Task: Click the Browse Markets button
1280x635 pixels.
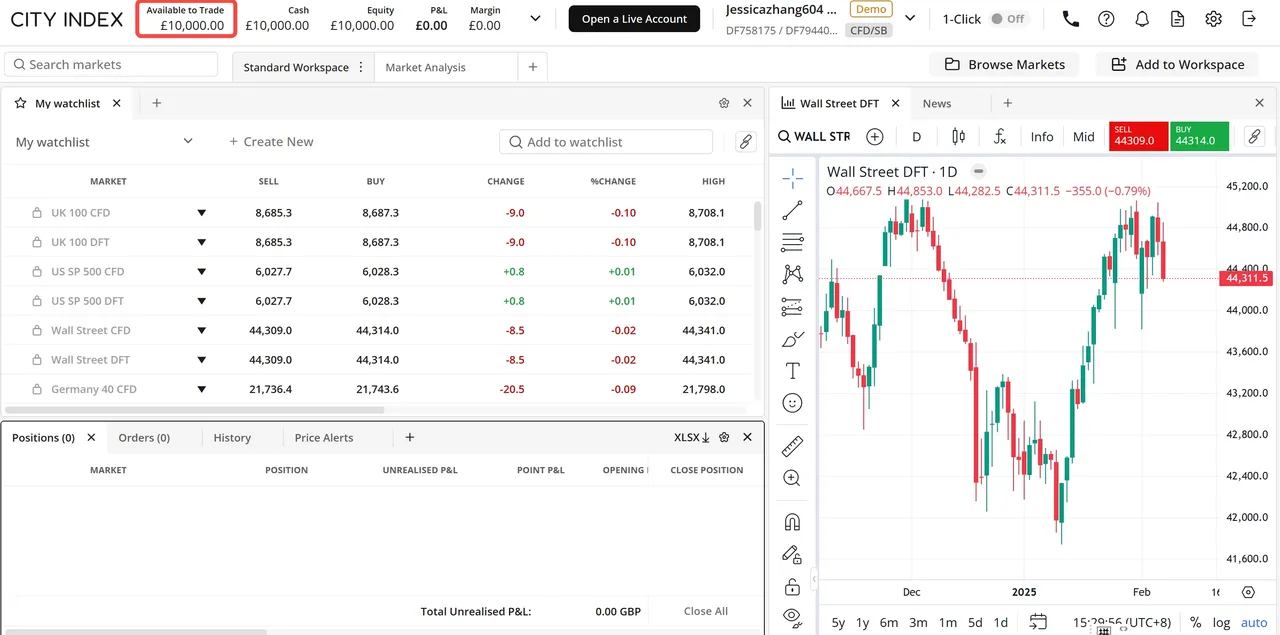Action: coord(1004,64)
